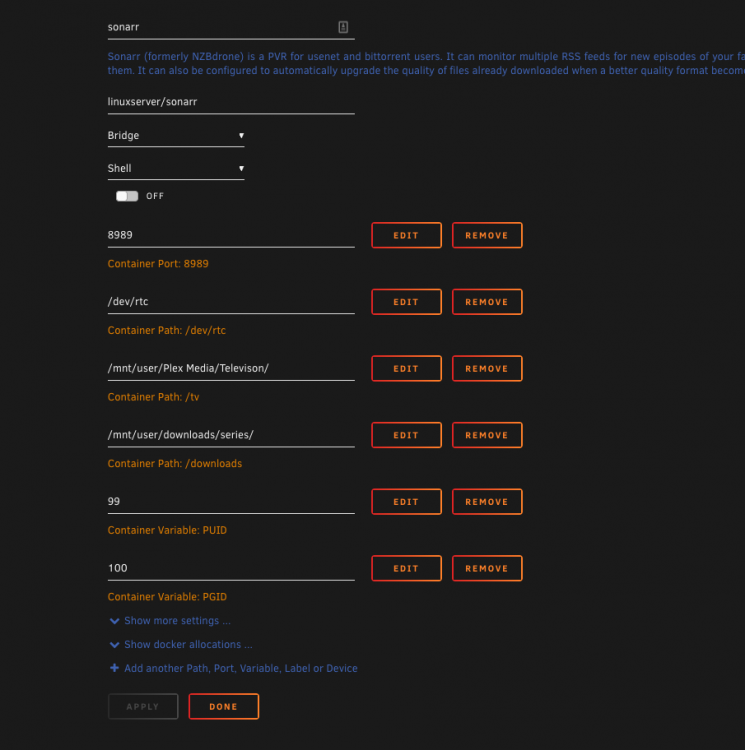Click the Container Variable: PGID label
745x750 pixels.
point(167,597)
